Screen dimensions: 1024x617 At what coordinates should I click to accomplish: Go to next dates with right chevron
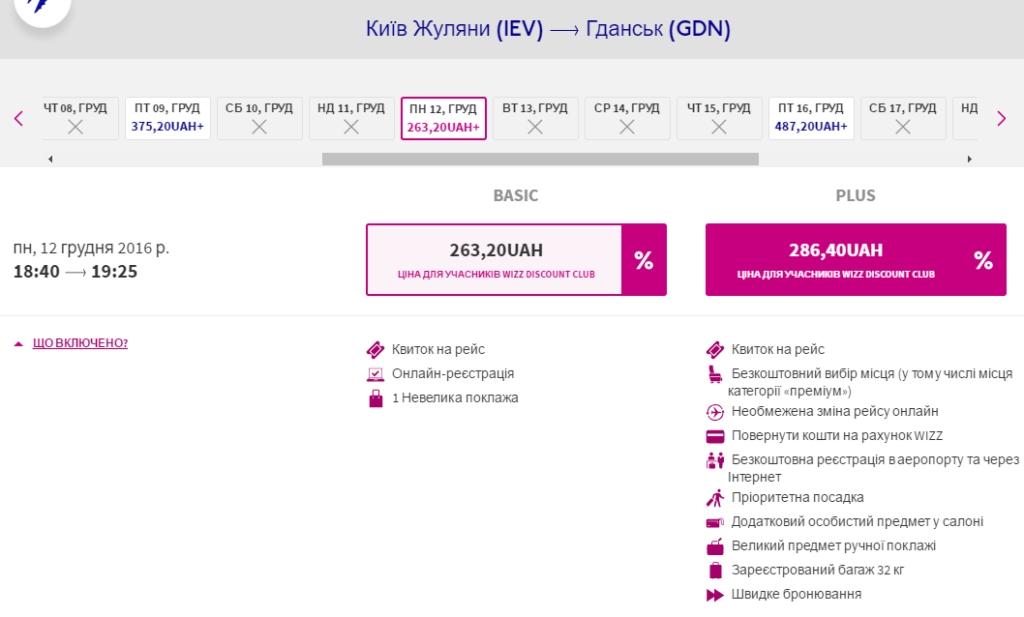[1001, 119]
